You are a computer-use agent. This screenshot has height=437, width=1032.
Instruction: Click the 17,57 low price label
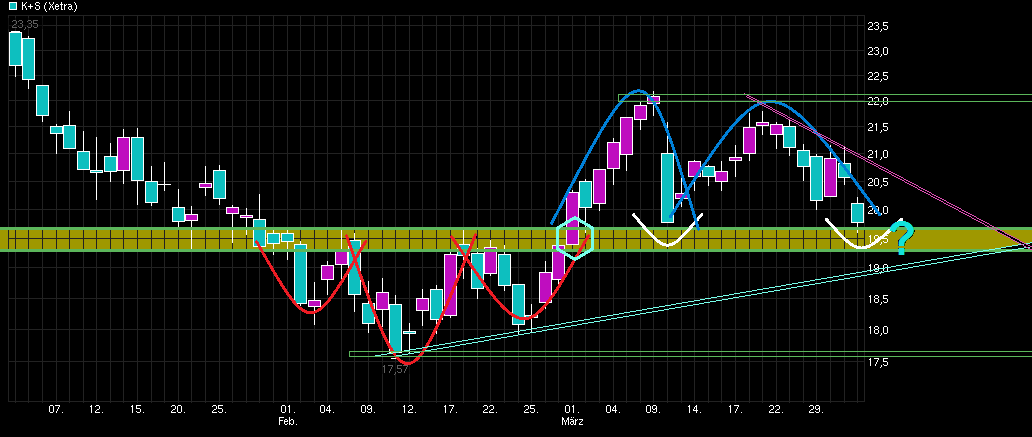[x=395, y=370]
